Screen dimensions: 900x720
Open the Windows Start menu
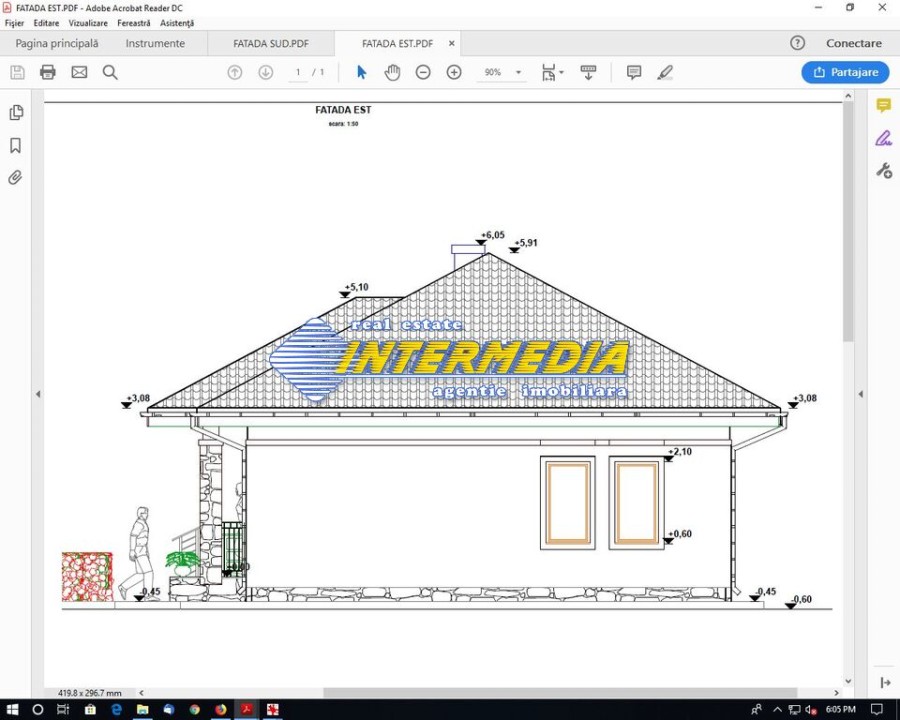click(11, 710)
